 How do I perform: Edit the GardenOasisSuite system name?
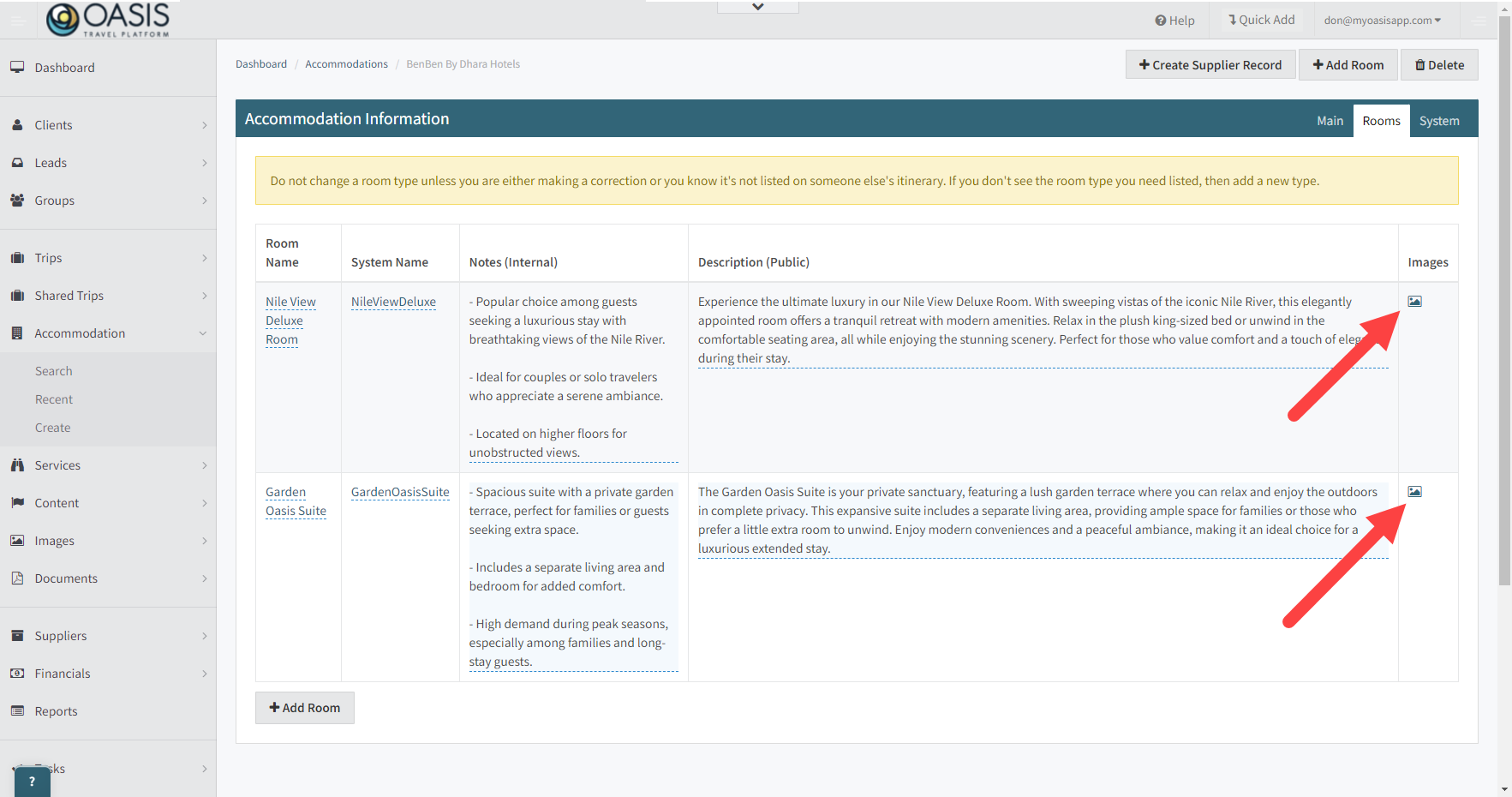pos(400,492)
